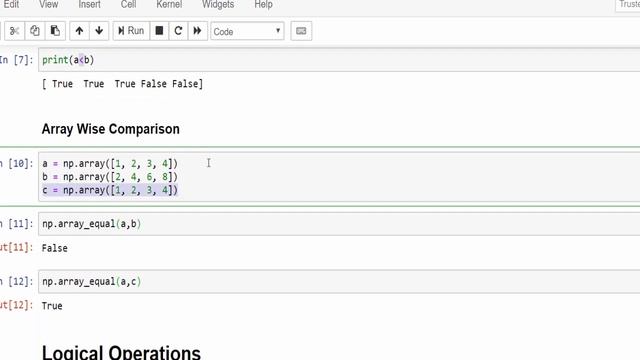The width and height of the screenshot is (640, 360).
Task: Click the line b = np.array([2, 4, 6, 8])
Action: click(110, 177)
